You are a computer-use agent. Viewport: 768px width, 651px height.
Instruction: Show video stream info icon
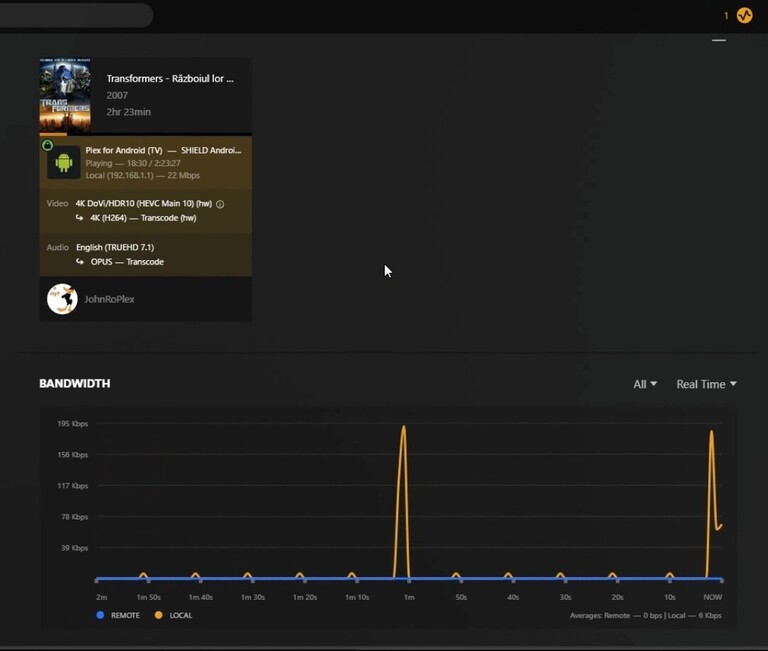220,204
